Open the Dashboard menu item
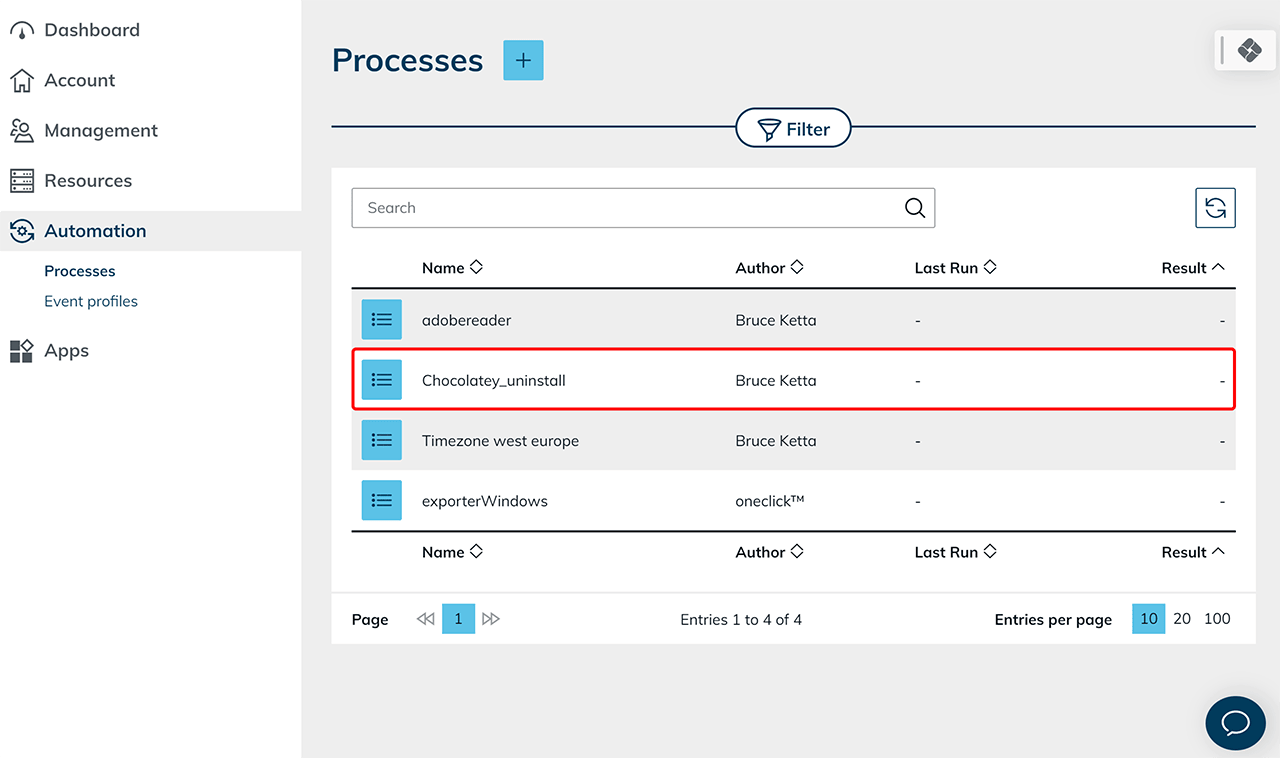Screen dimensions: 1280x758 coord(91,30)
